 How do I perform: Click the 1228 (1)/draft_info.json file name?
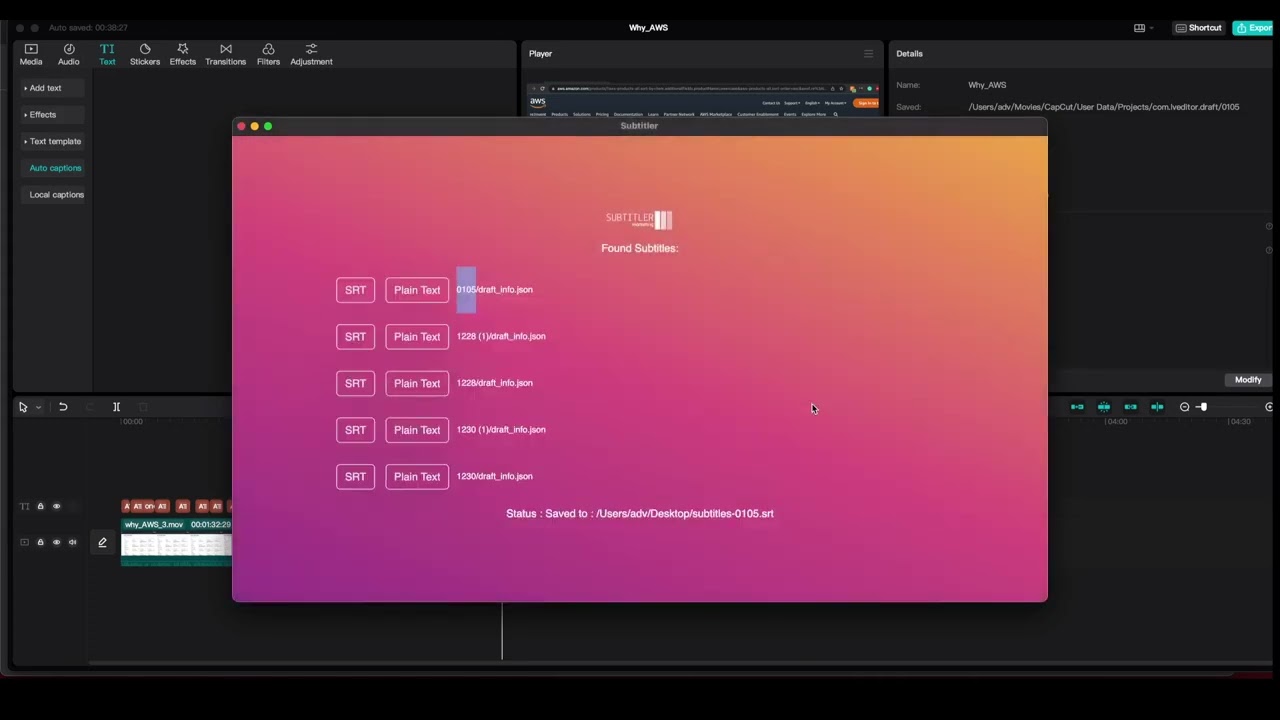pos(501,336)
